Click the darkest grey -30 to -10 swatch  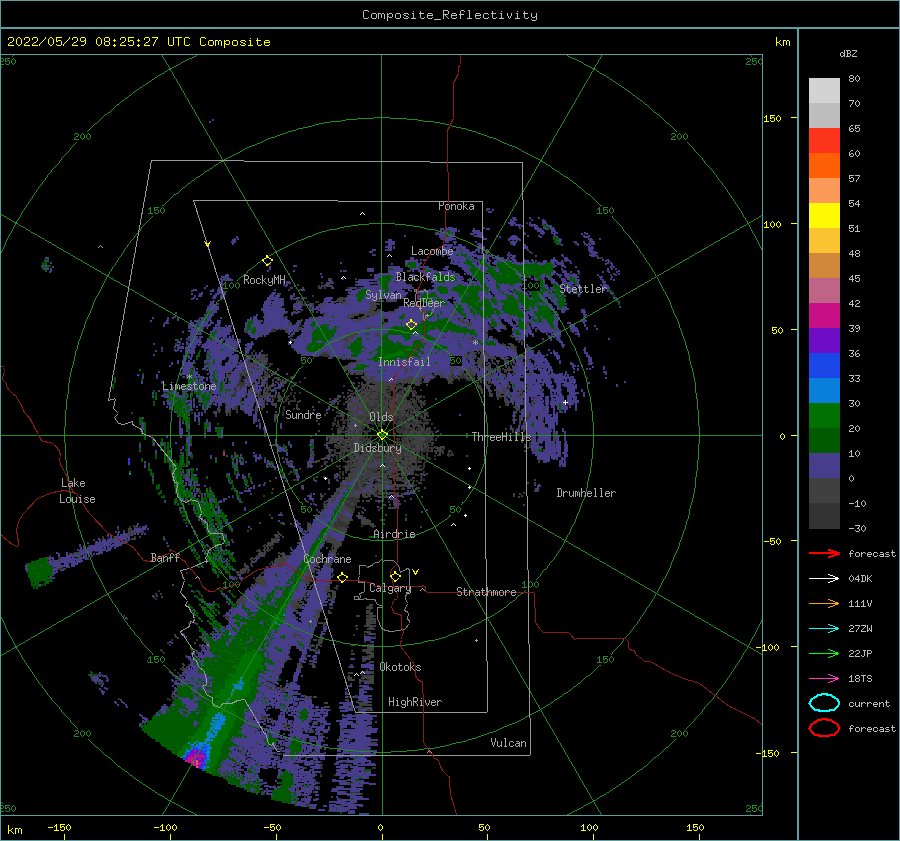point(824,516)
